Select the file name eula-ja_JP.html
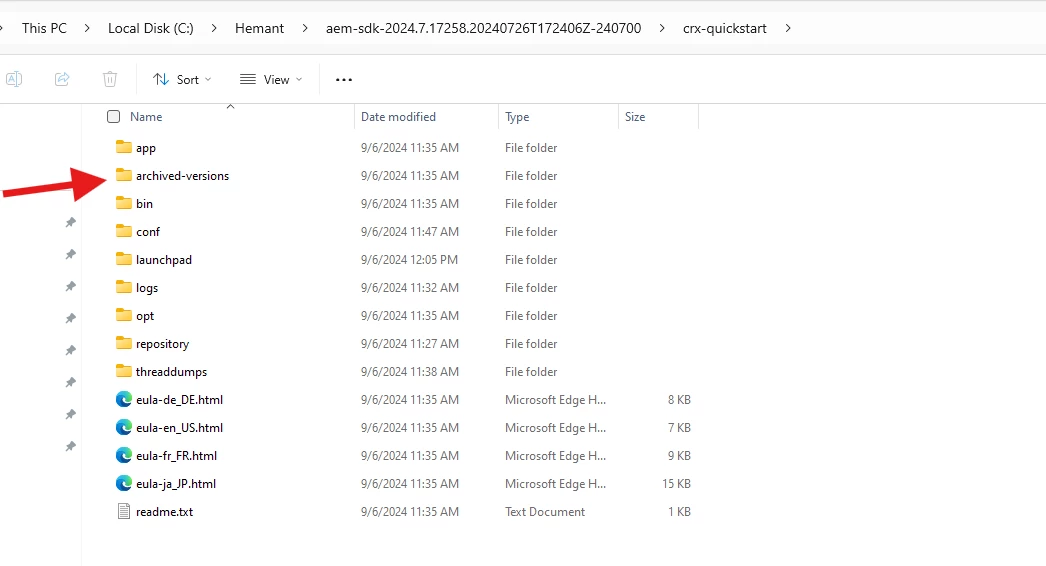 (176, 484)
